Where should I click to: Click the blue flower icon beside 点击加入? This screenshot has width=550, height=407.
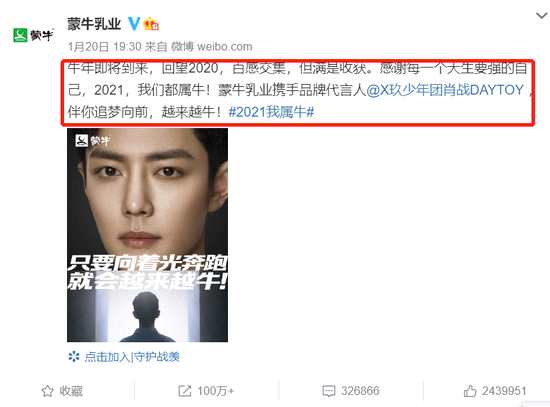(x=74, y=357)
